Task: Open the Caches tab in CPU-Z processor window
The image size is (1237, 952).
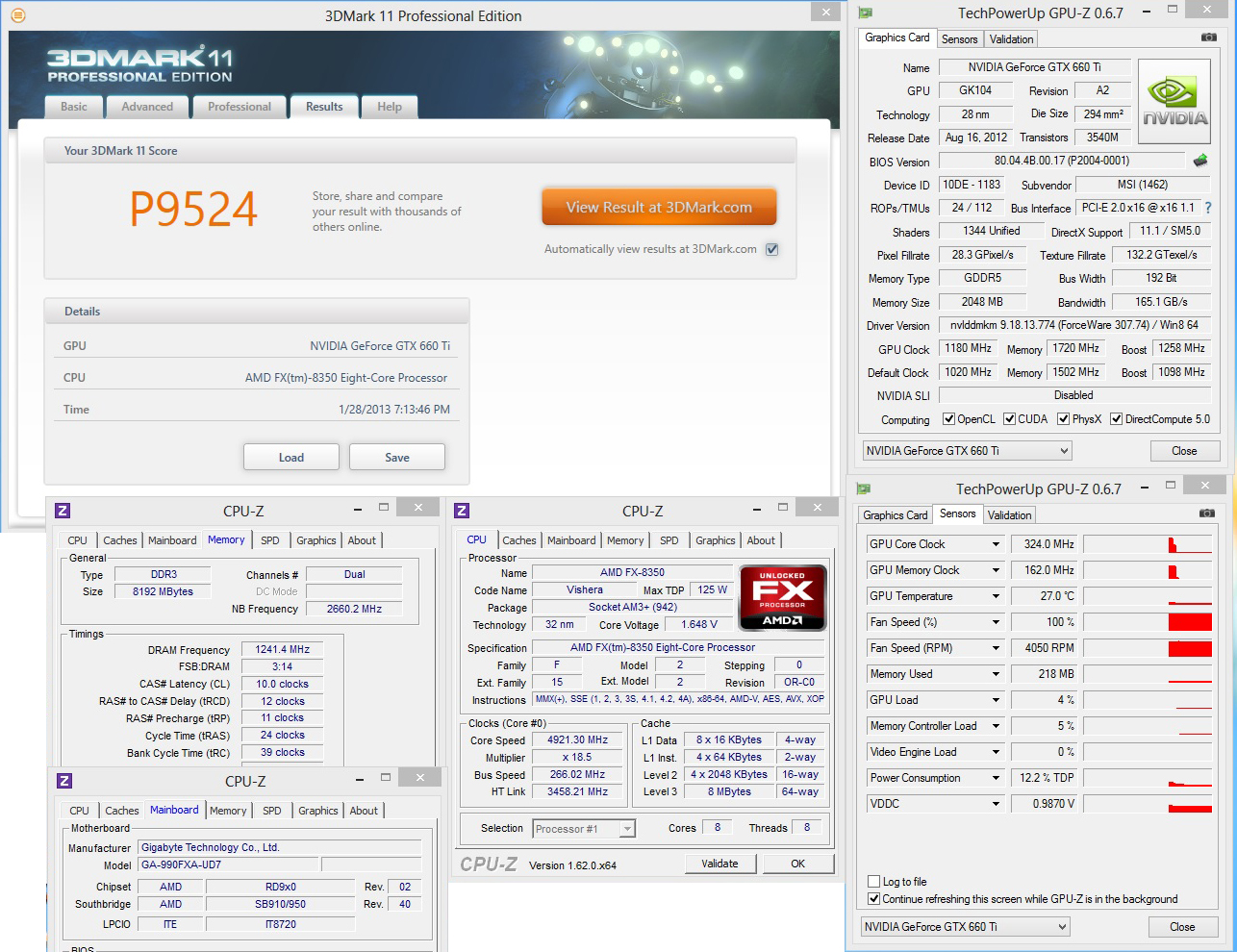Action: [x=519, y=540]
